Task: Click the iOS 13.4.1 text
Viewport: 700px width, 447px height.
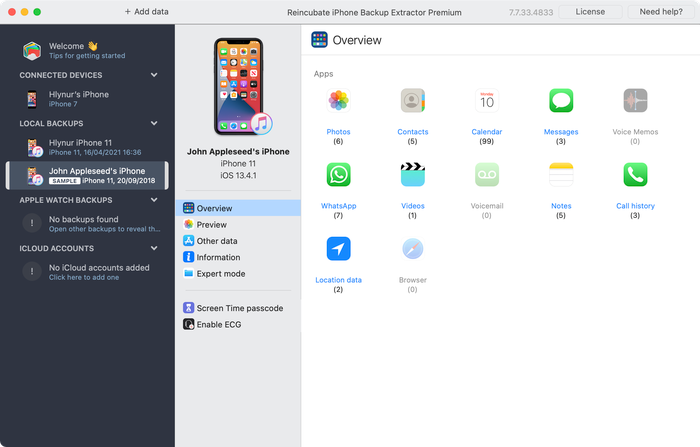Action: pyautogui.click(x=238, y=175)
